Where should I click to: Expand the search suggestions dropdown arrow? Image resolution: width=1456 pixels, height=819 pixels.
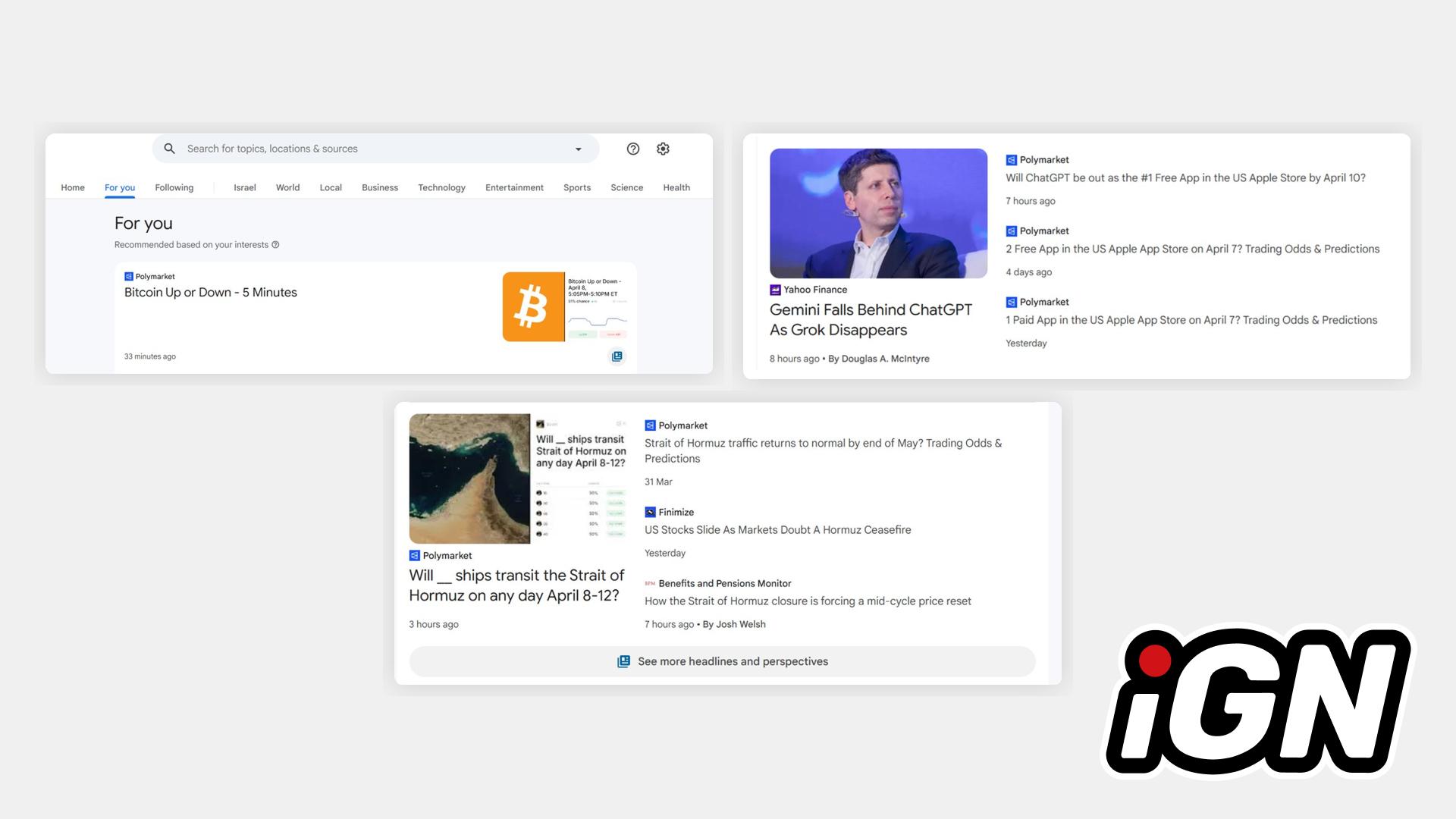pyautogui.click(x=578, y=149)
